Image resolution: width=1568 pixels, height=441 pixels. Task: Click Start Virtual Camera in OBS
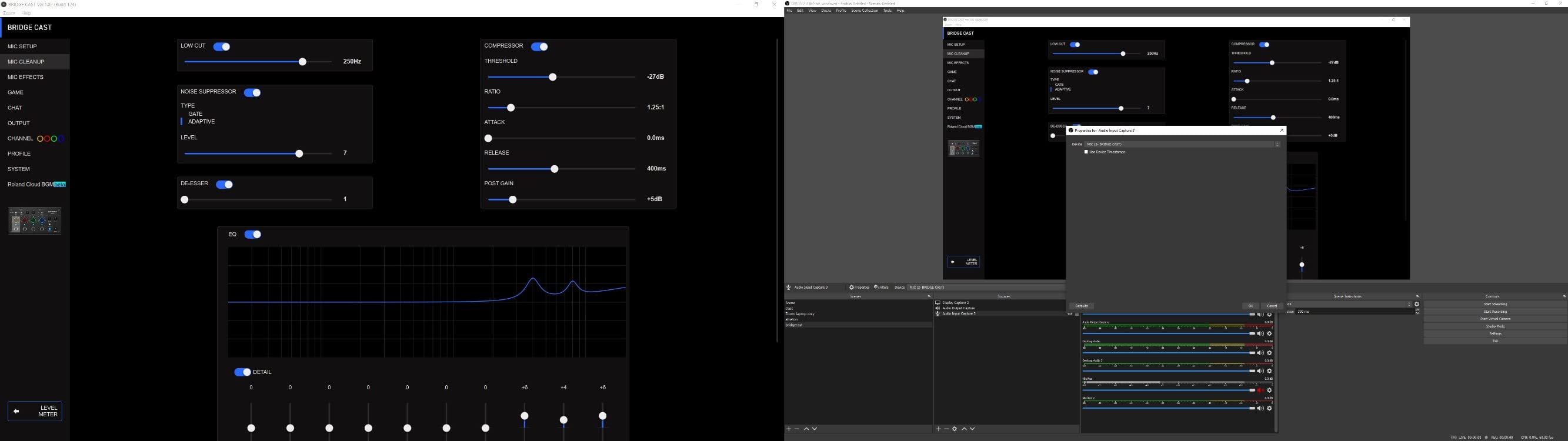tap(1495, 319)
